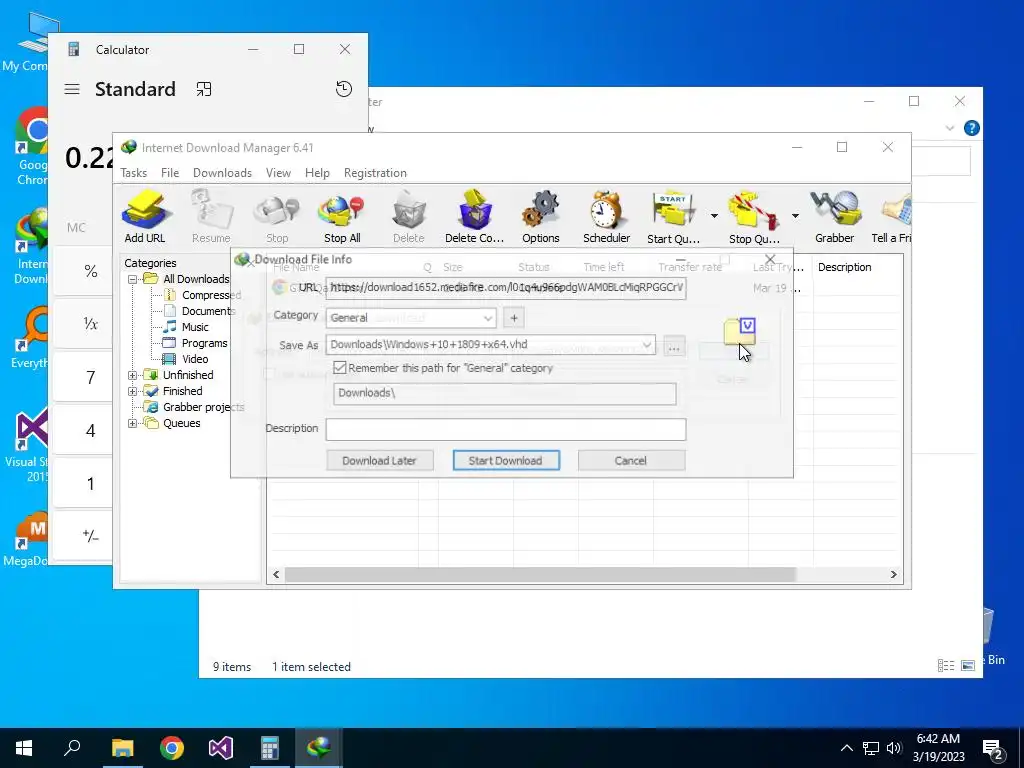1024x768 pixels.
Task: Click the Stop toolbar icon
Action: (x=277, y=216)
